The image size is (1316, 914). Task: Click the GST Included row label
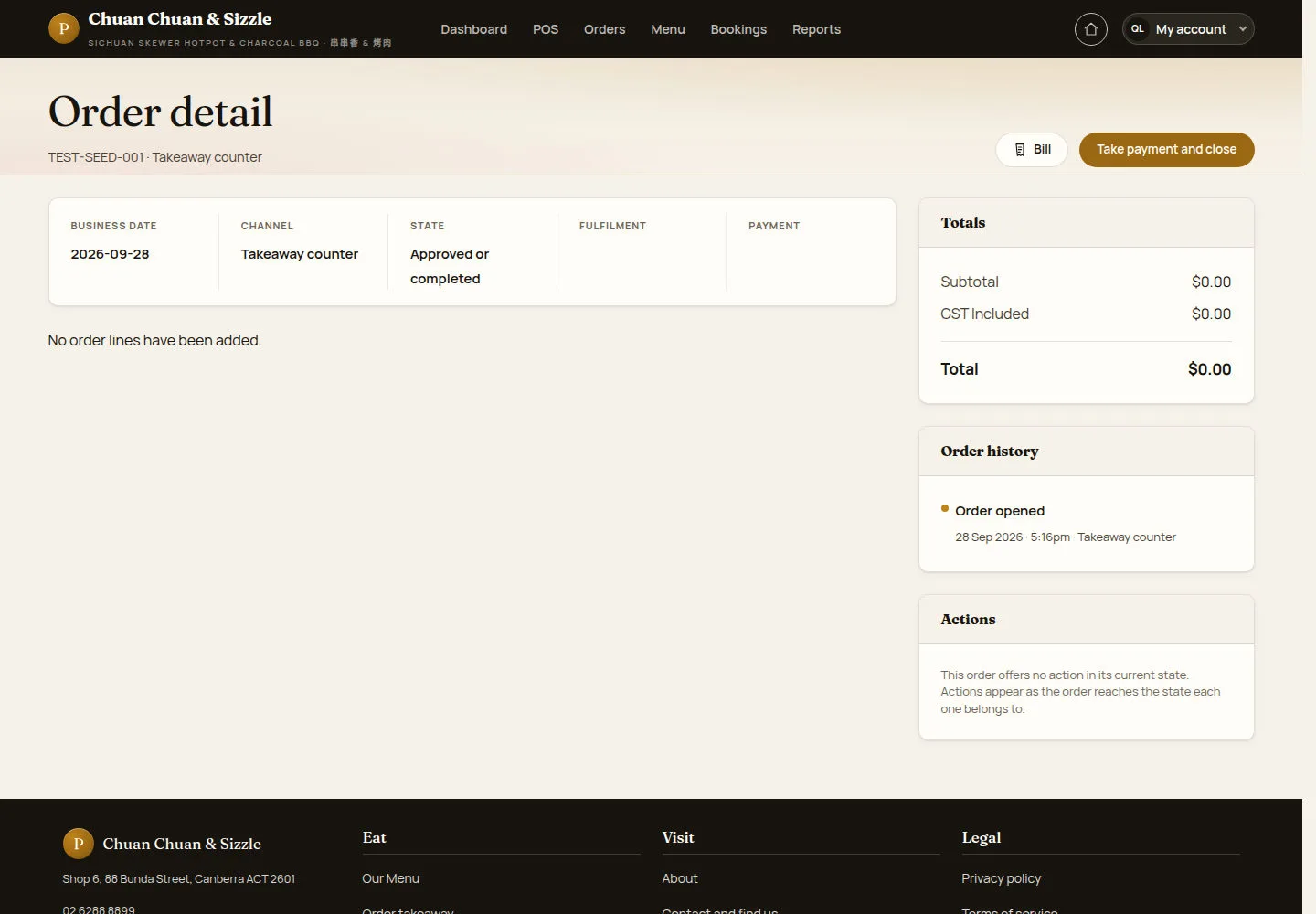pyautogui.click(x=984, y=314)
